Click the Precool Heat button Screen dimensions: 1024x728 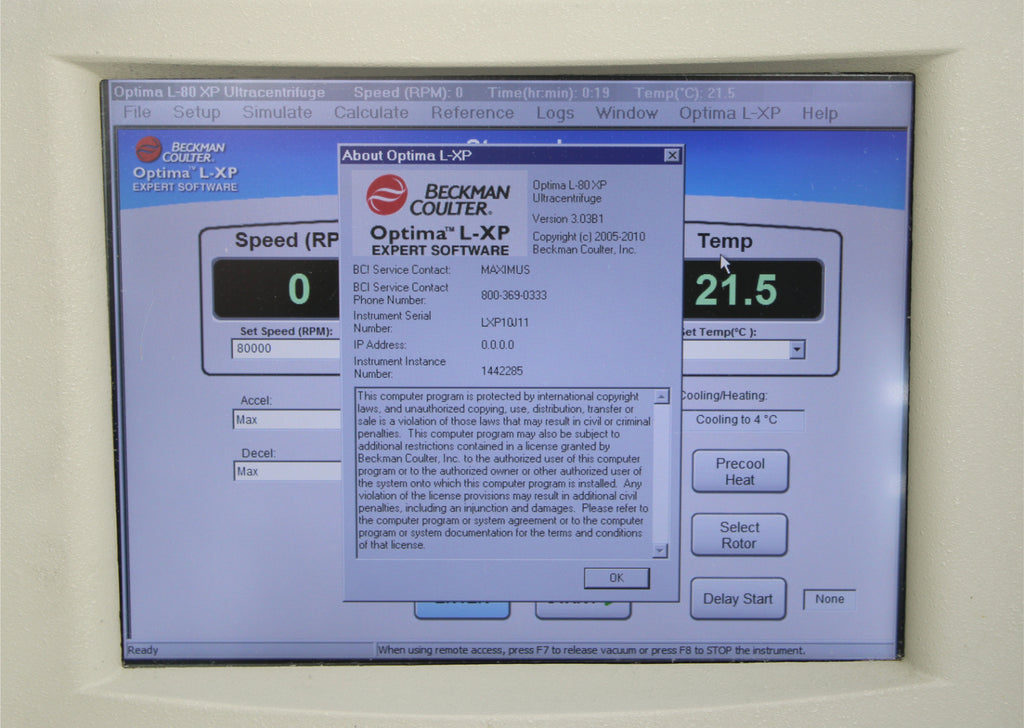click(x=740, y=471)
